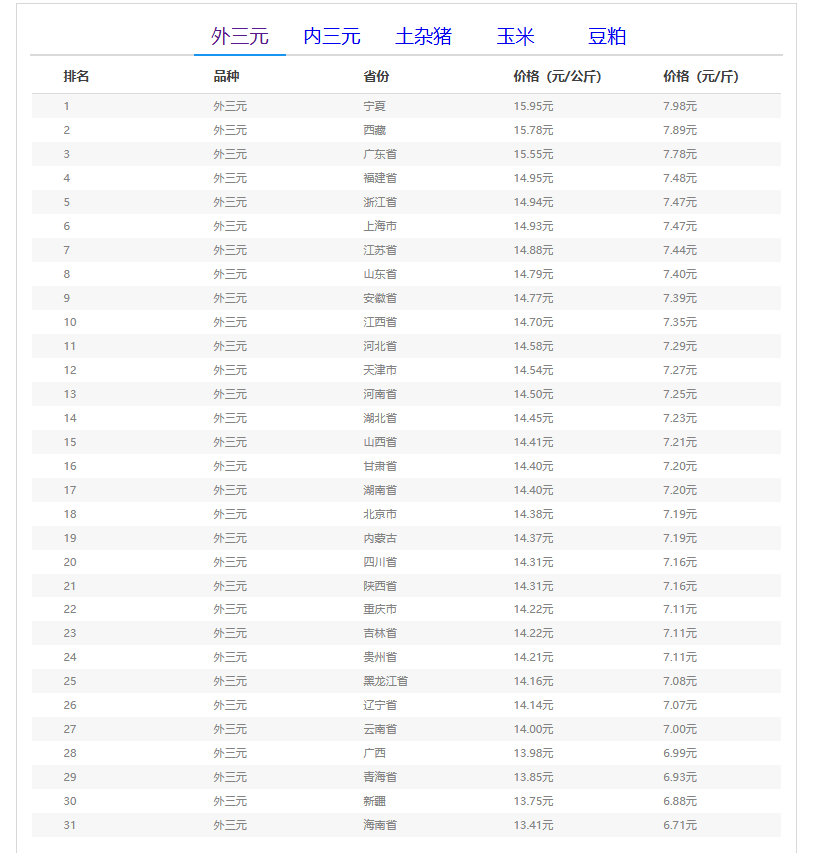The image size is (822, 853).
Task: Select province cell 山东省
Action: pos(380,274)
